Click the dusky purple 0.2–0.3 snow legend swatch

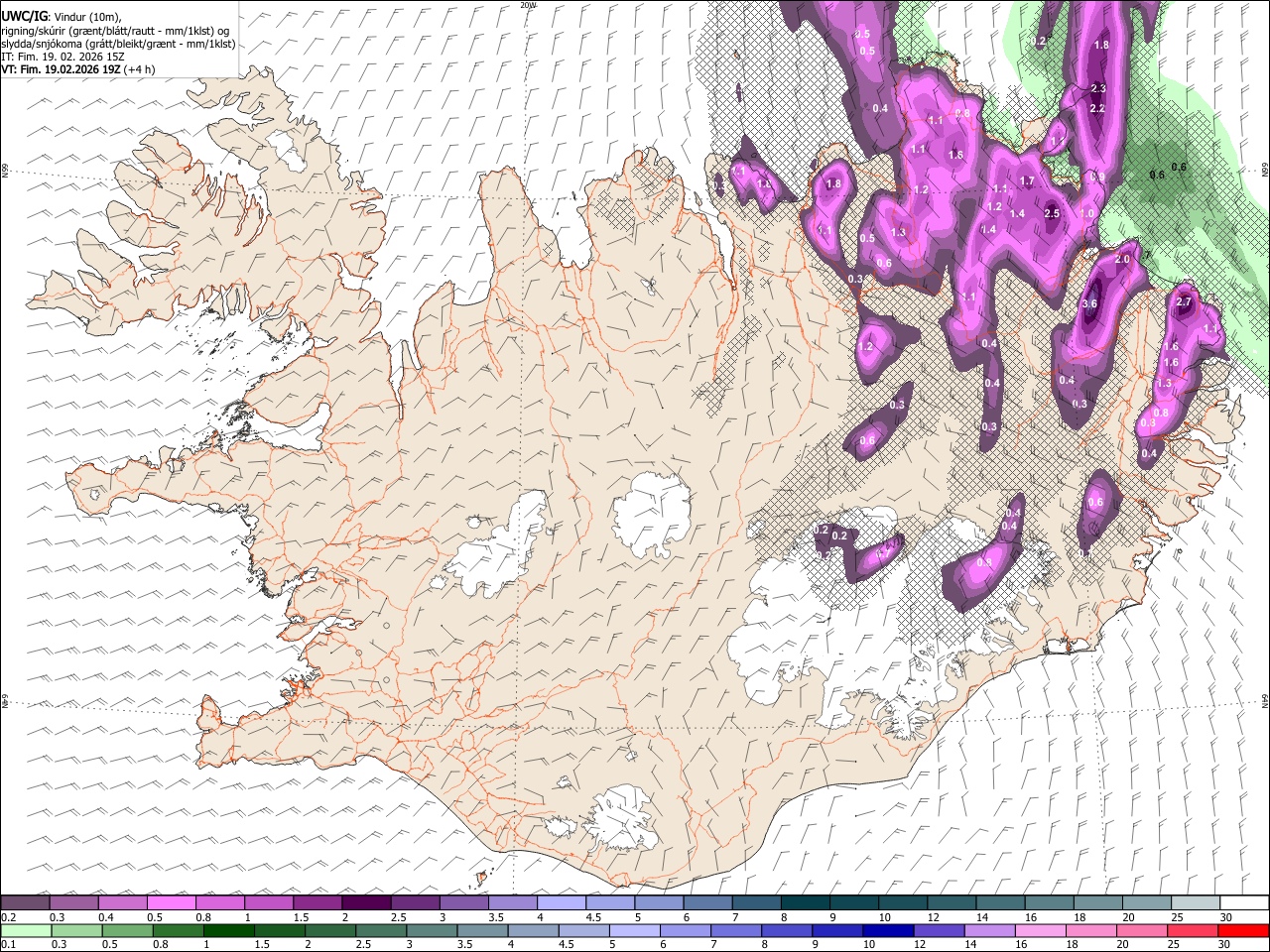pos(25,903)
